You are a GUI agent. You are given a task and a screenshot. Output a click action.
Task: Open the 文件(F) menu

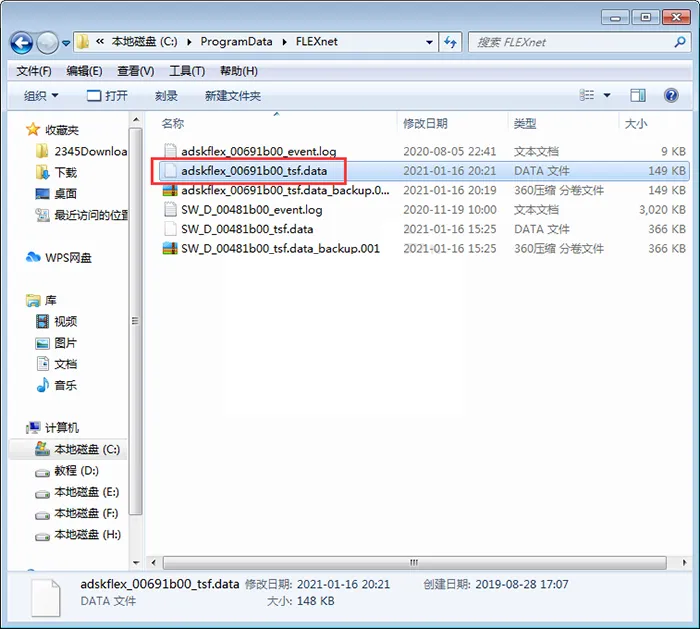point(33,71)
